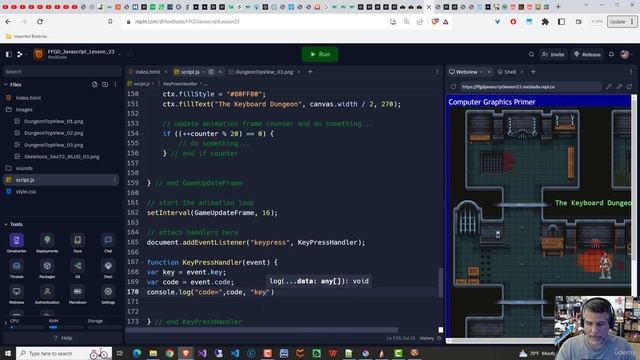This screenshot has width=640, height=360.
Task: Click the search magnifier icon in header
Action: [x=531, y=54]
